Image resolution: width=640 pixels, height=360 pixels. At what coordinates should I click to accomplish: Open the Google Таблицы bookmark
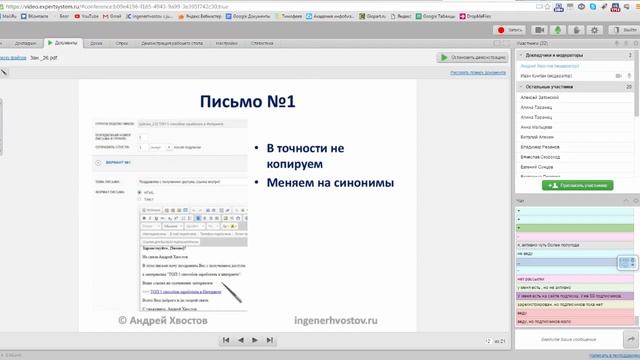coord(435,16)
